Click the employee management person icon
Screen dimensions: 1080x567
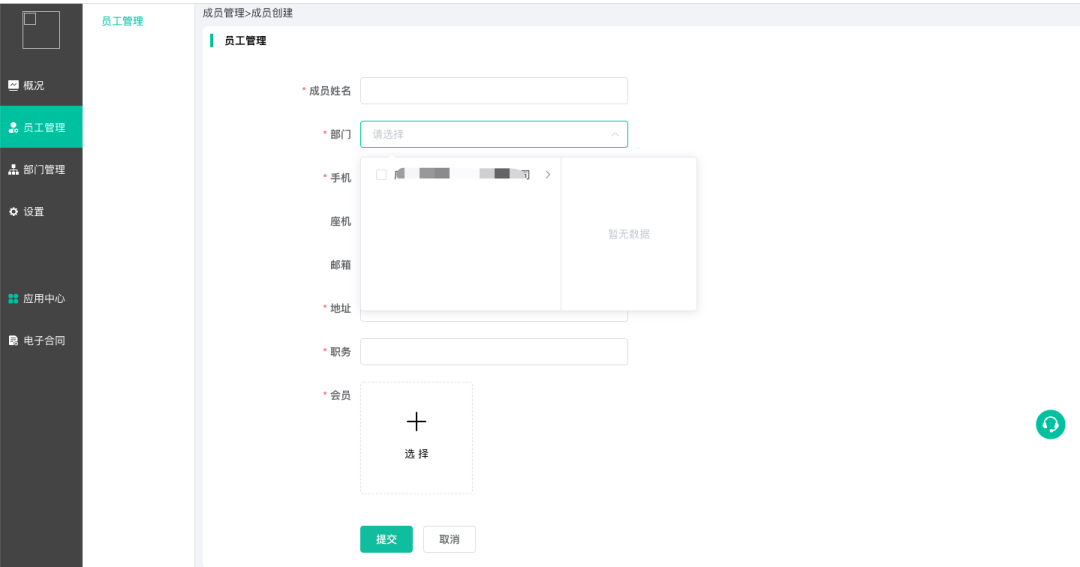13,127
